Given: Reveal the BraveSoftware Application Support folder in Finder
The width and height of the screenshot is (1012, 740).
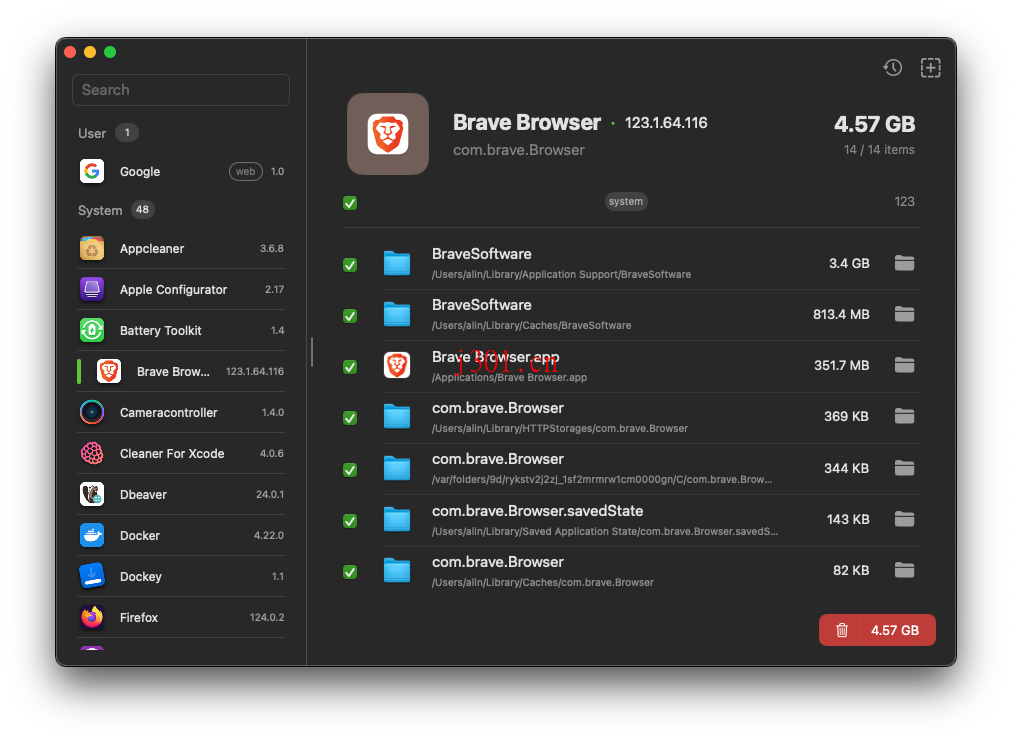Looking at the screenshot, I should 904,263.
